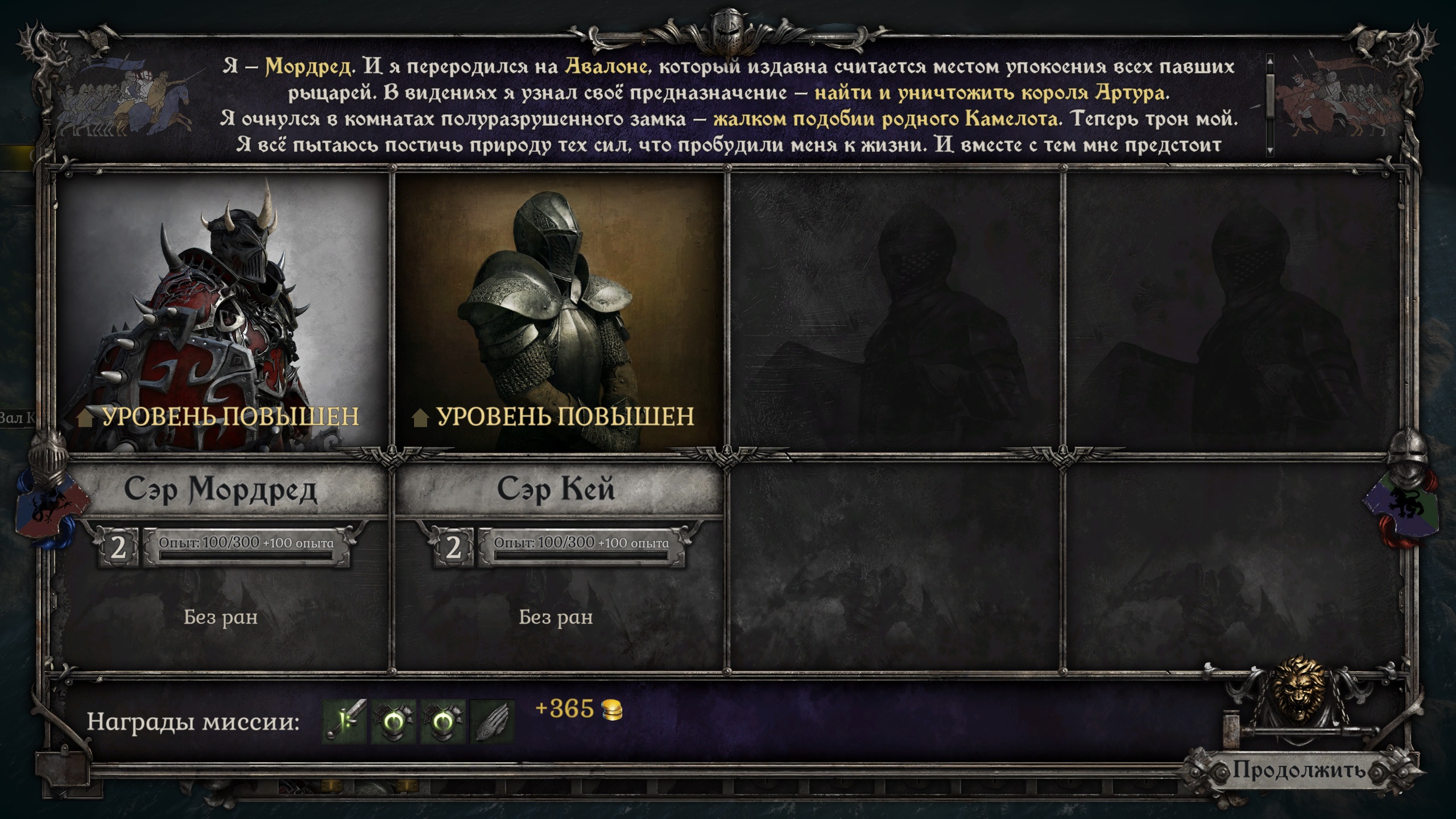Click Sir Mordred's level 2 badge
This screenshot has width=1456, height=819.
pyautogui.click(x=118, y=548)
